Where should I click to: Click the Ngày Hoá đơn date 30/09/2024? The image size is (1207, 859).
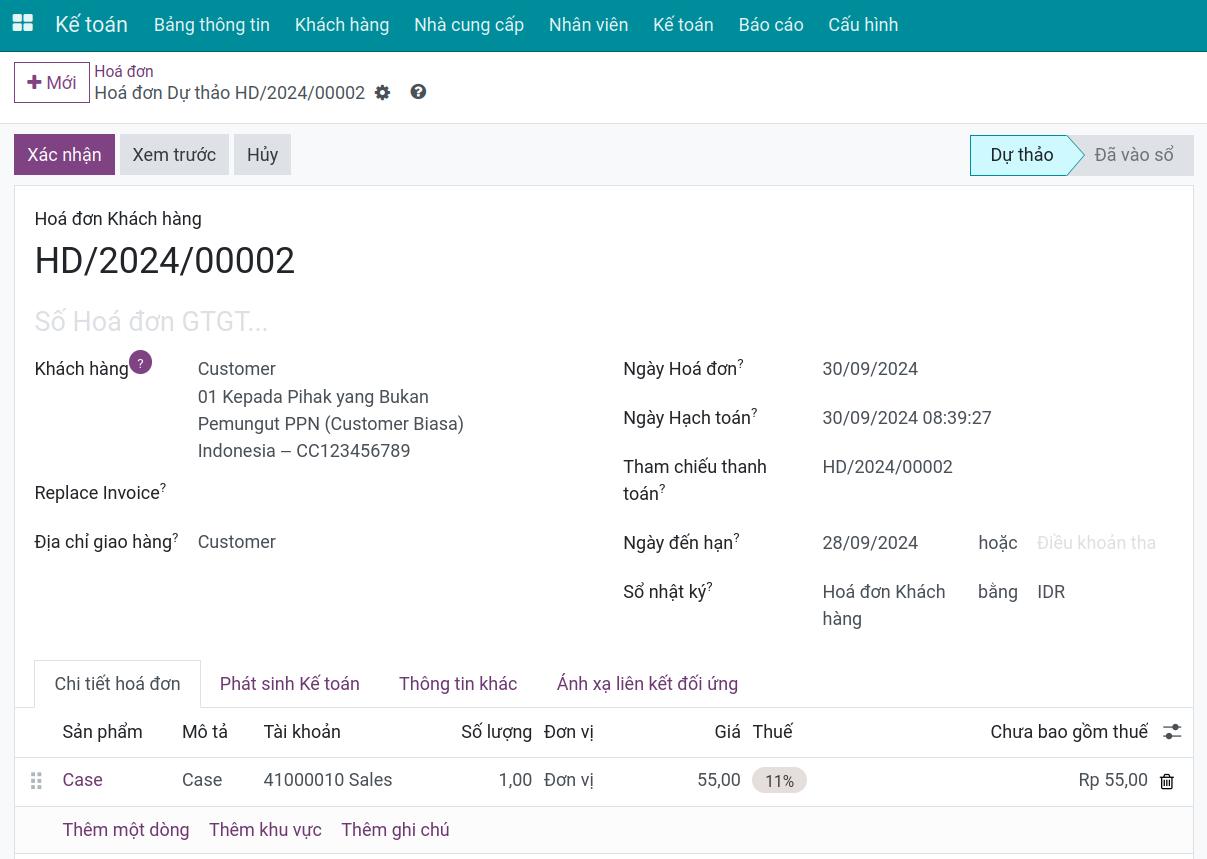click(870, 369)
